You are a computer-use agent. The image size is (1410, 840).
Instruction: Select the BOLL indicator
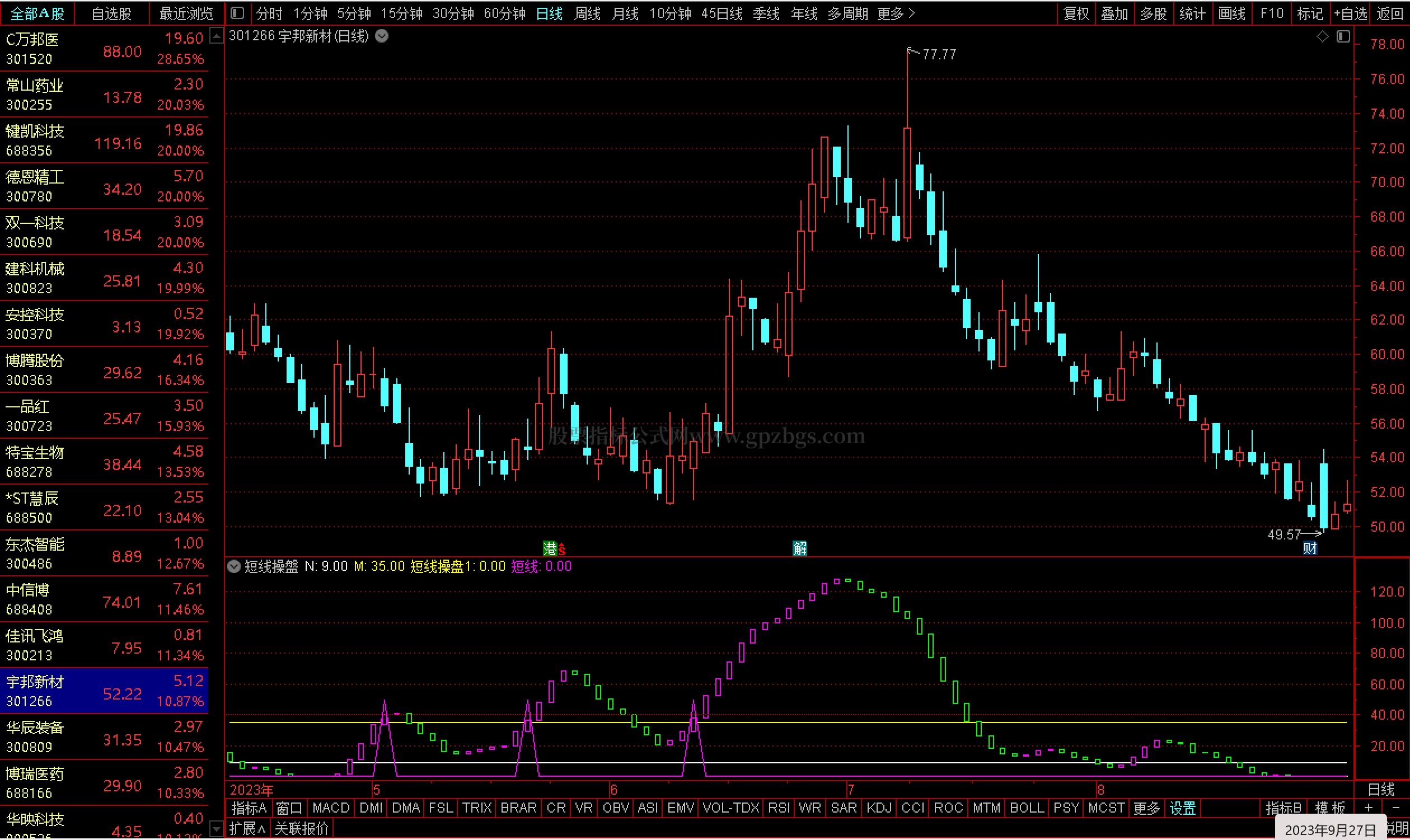(1026, 808)
